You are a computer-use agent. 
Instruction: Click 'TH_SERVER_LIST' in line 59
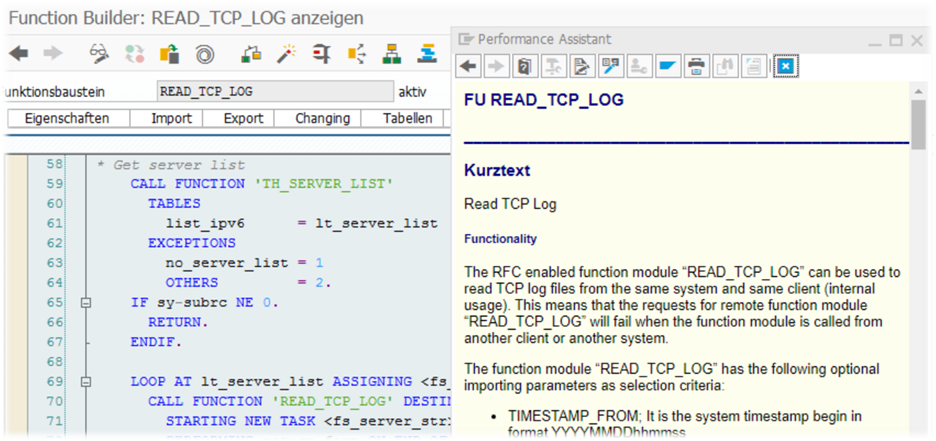point(324,184)
